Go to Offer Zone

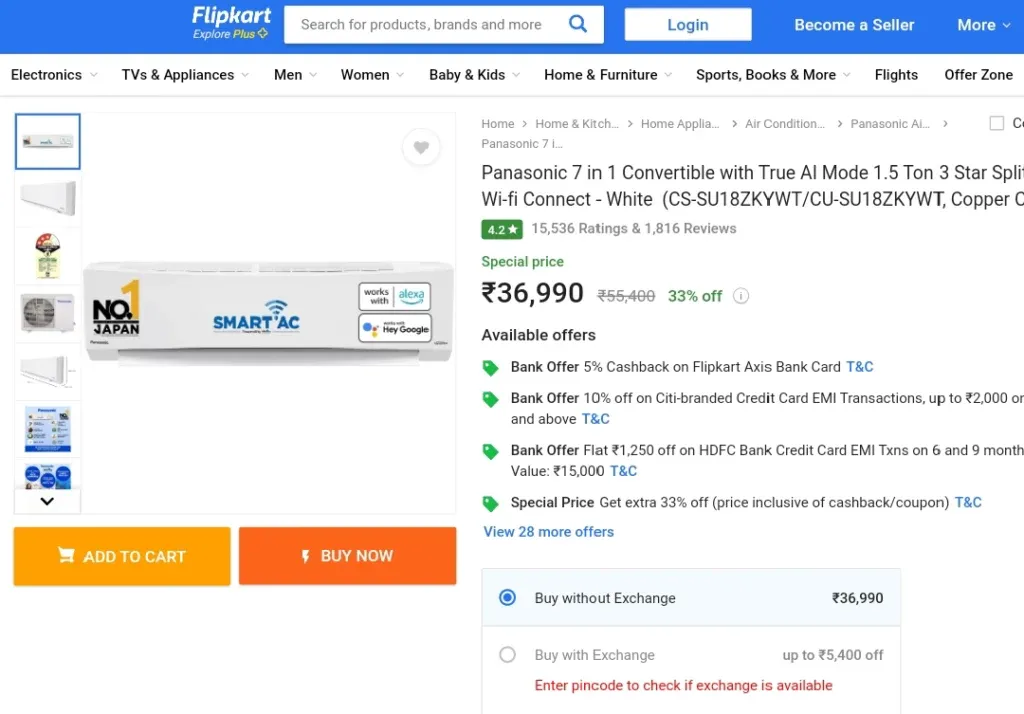[978, 74]
